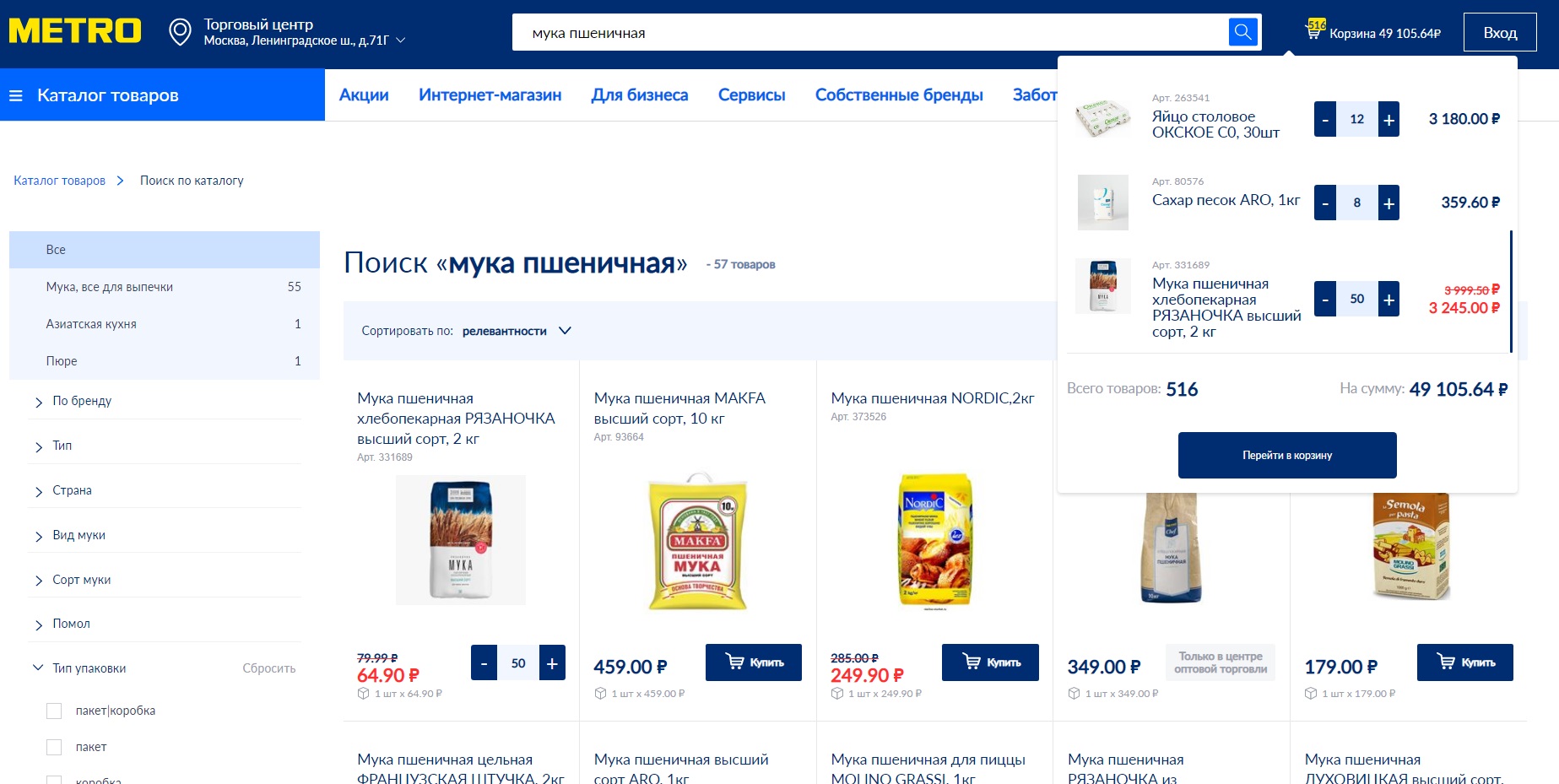Select the Все category filter
This screenshot has width=1559, height=784.
pos(165,250)
